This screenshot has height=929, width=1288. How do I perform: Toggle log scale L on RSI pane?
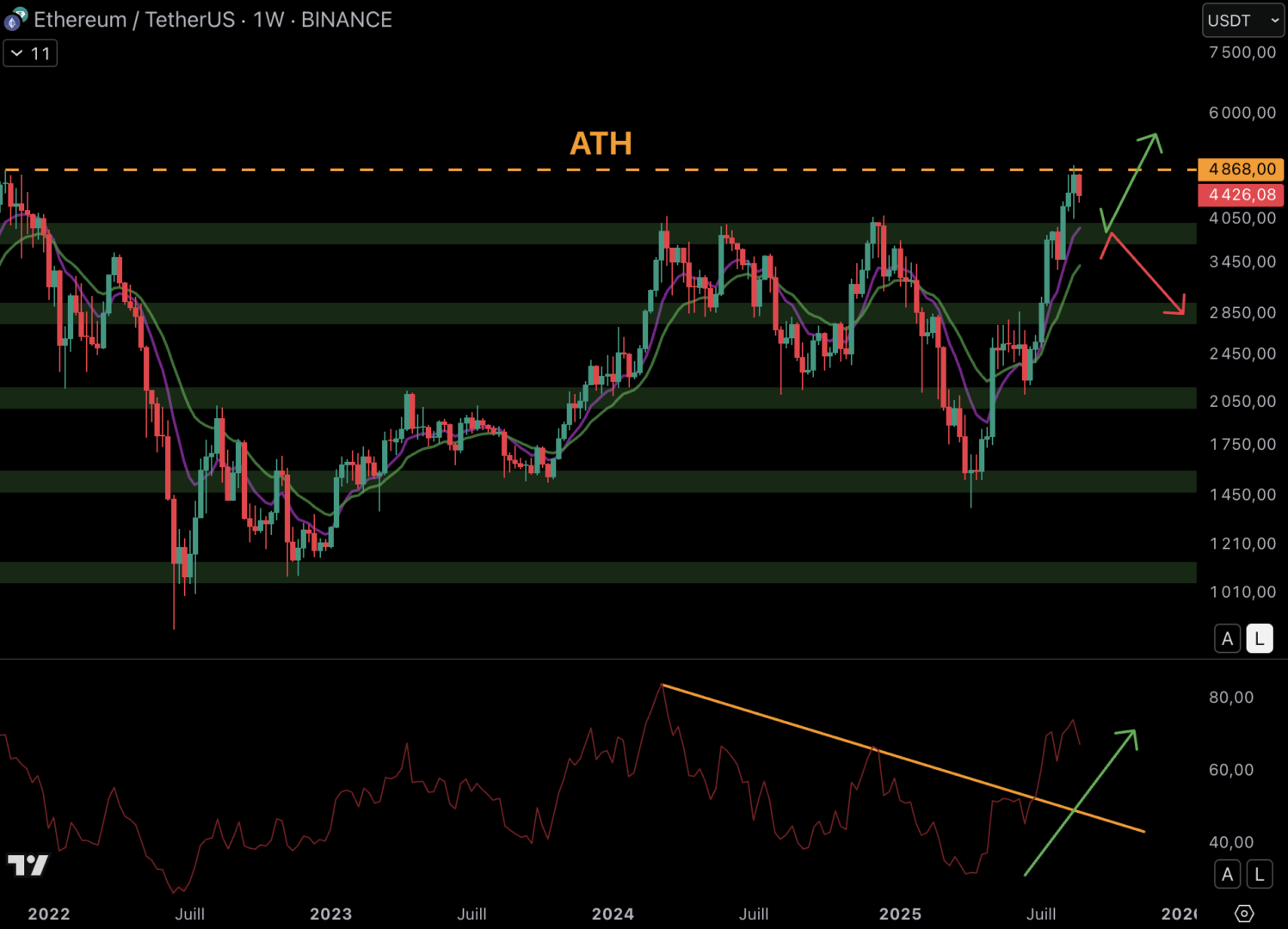pos(1260,875)
